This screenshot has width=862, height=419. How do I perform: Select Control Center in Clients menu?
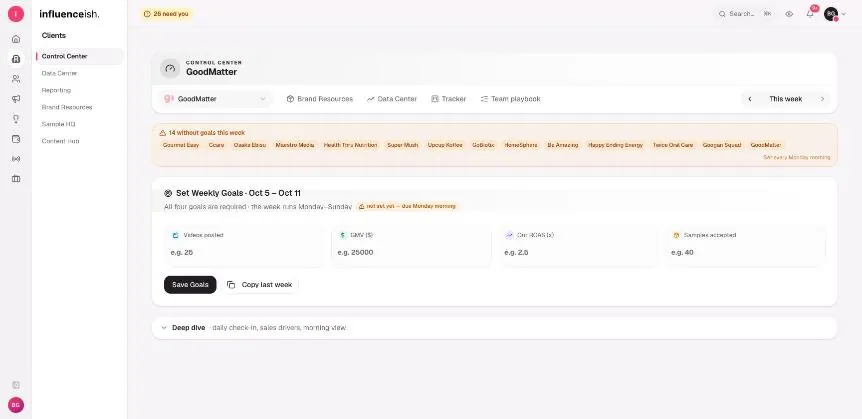click(80, 56)
